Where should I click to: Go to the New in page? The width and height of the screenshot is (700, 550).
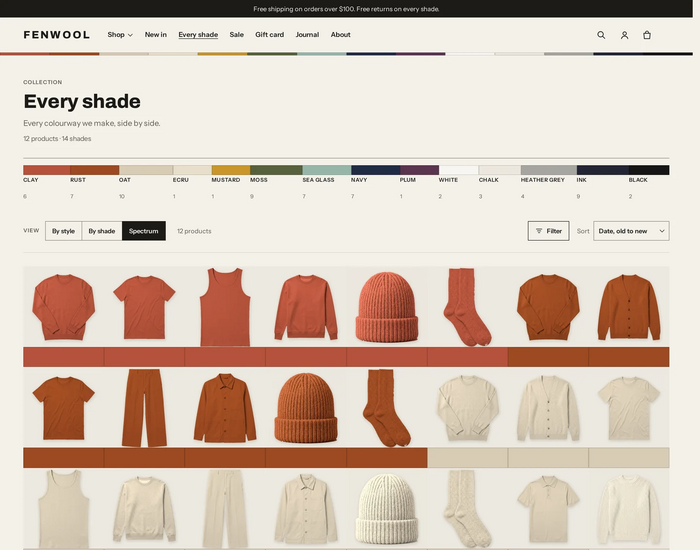tap(155, 35)
